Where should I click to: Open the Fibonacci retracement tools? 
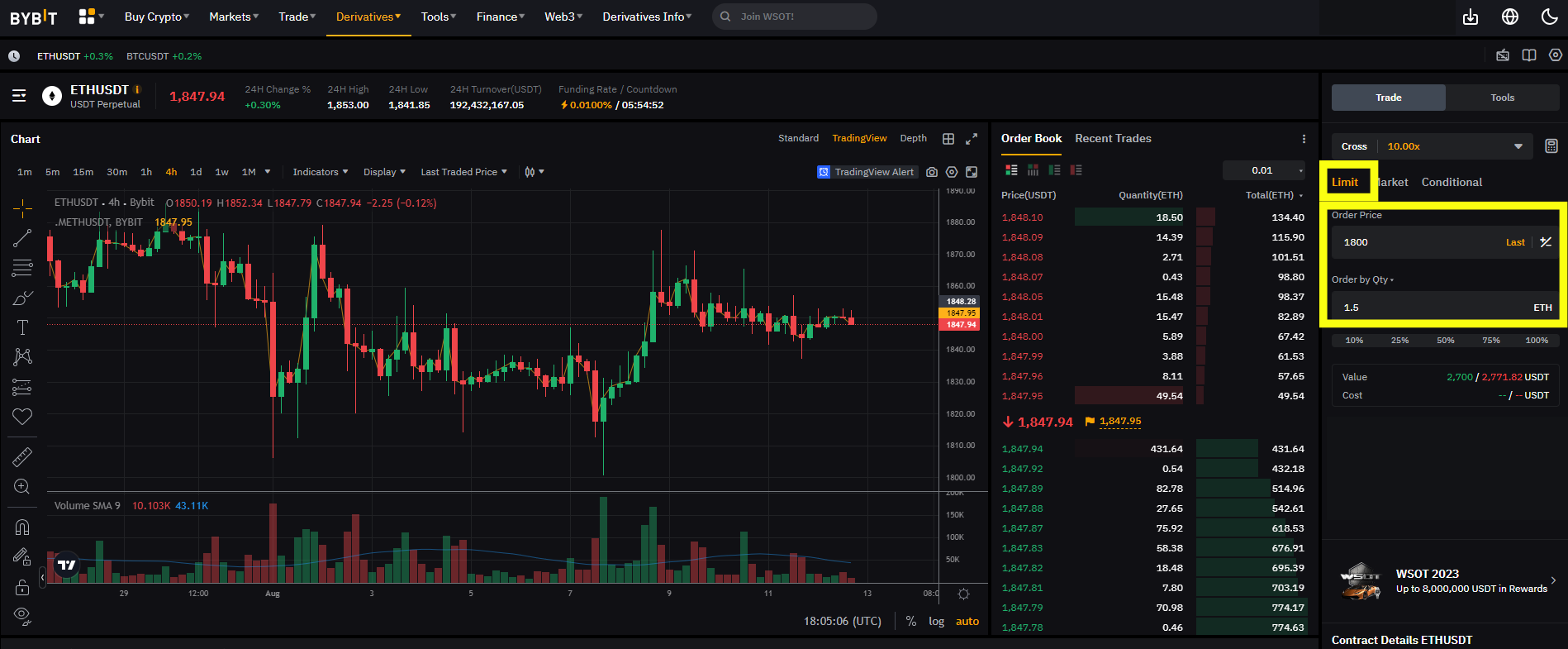point(22,268)
